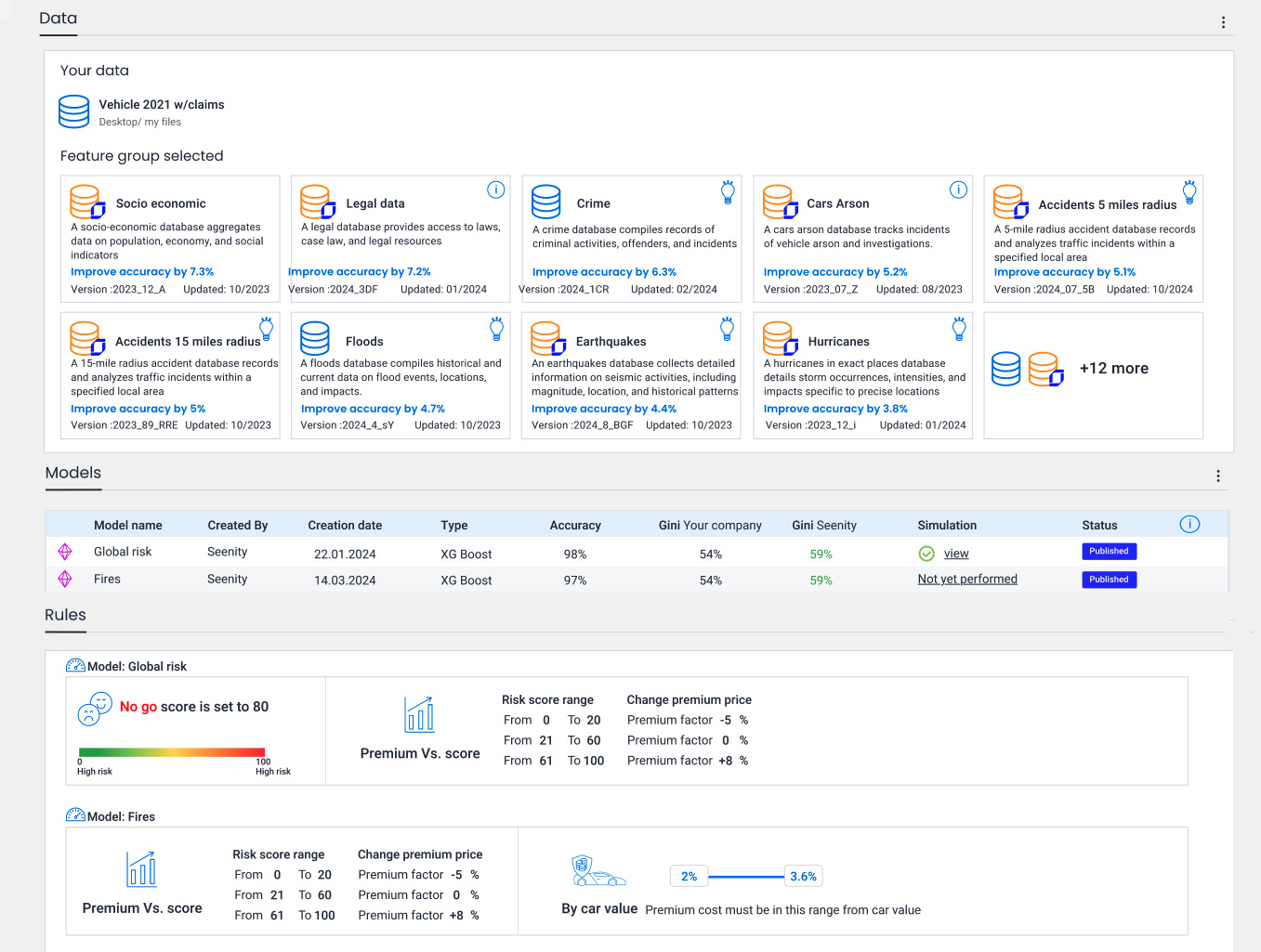This screenshot has width=1261, height=952.
Task: Open the +12 more feature groups card
Action: 1094,375
